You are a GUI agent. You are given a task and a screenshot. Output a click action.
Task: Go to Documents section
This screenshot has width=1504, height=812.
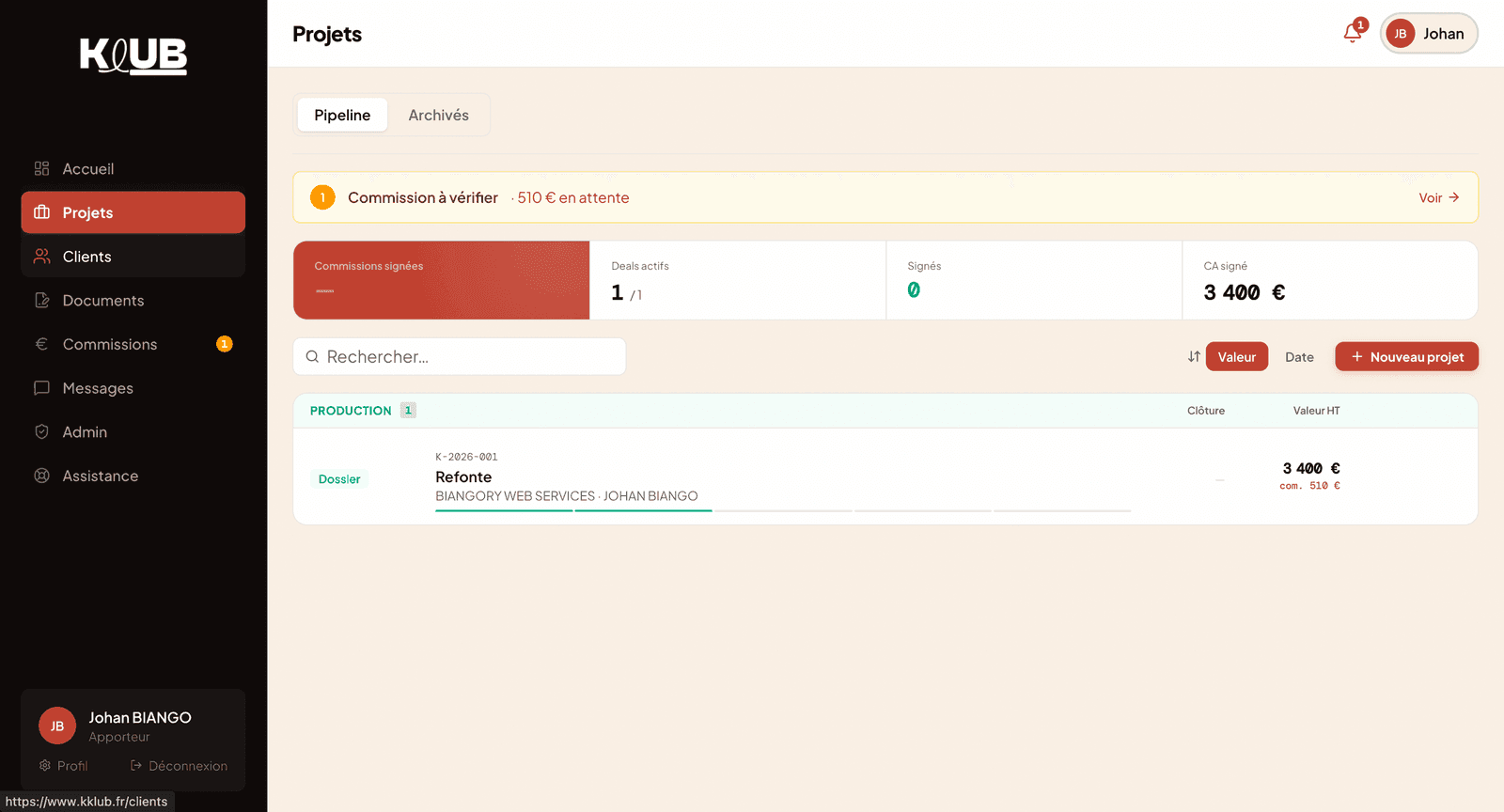(x=133, y=300)
